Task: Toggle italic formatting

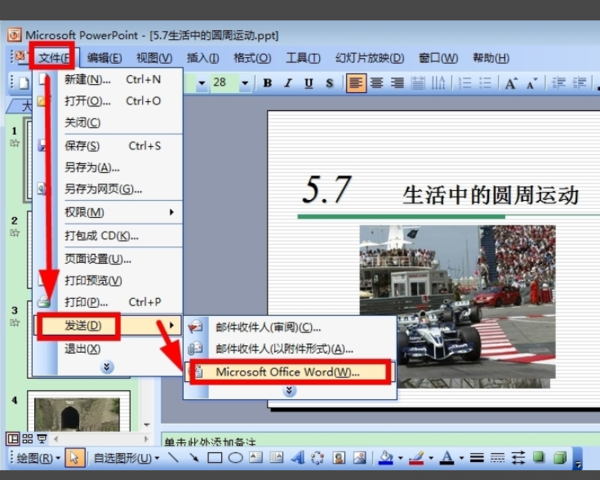Action: 288,83
